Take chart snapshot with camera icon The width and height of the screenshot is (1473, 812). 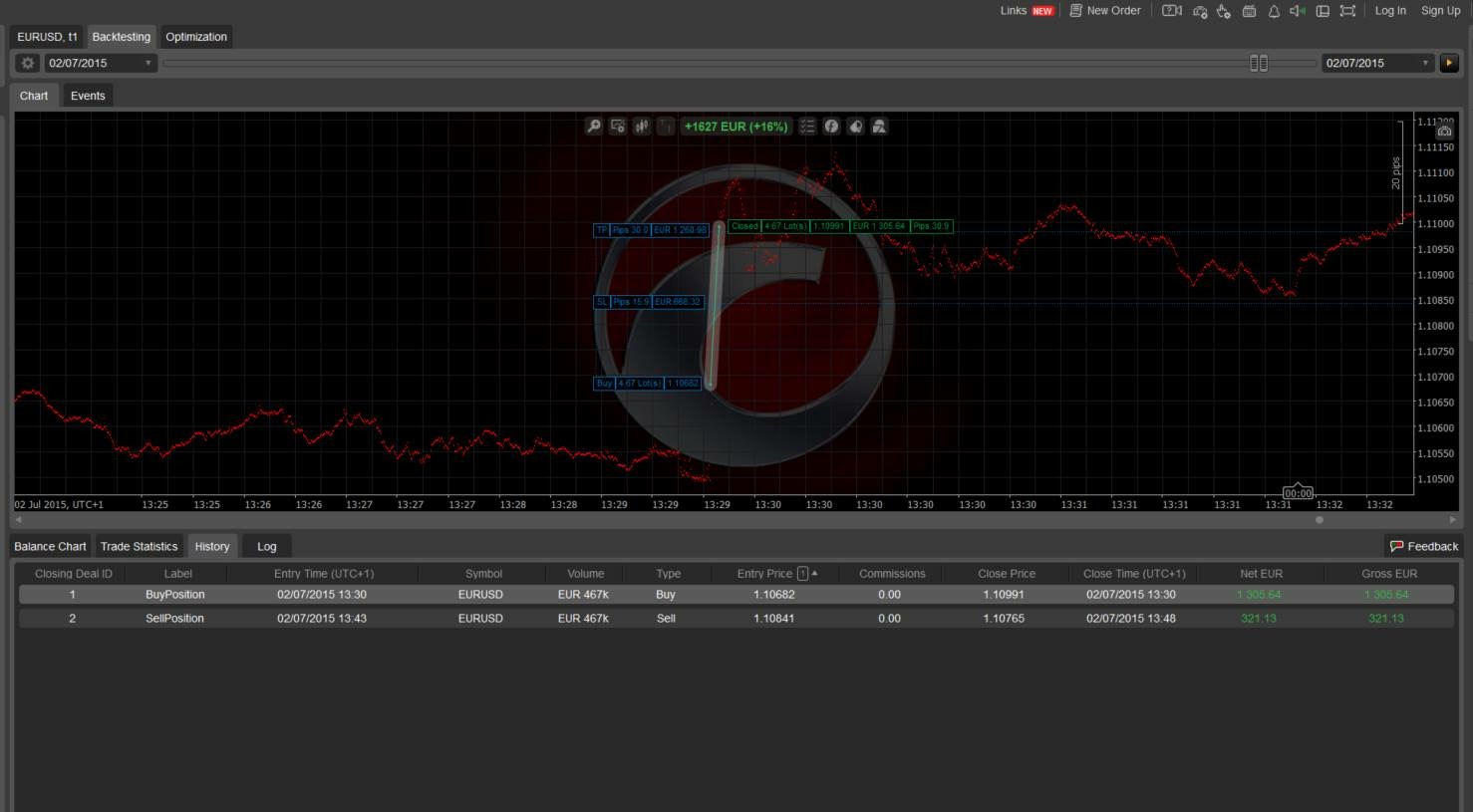pyautogui.click(x=1444, y=132)
